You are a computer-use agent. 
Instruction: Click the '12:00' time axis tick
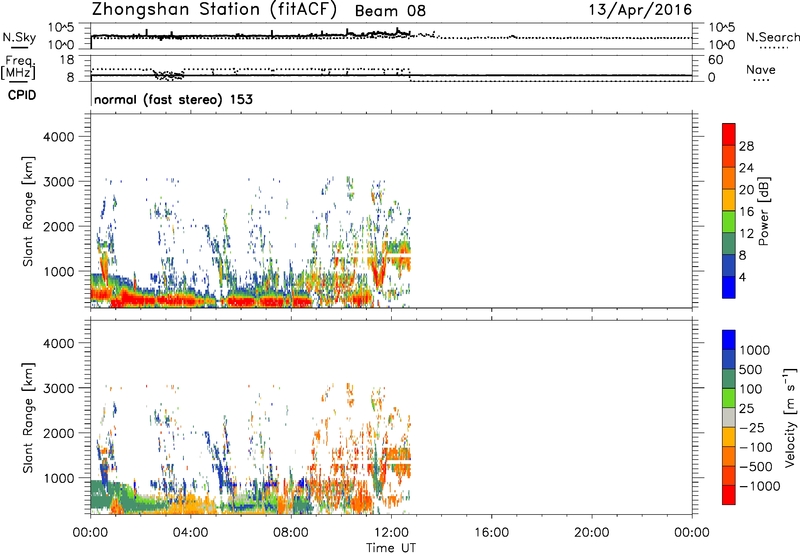click(391, 533)
